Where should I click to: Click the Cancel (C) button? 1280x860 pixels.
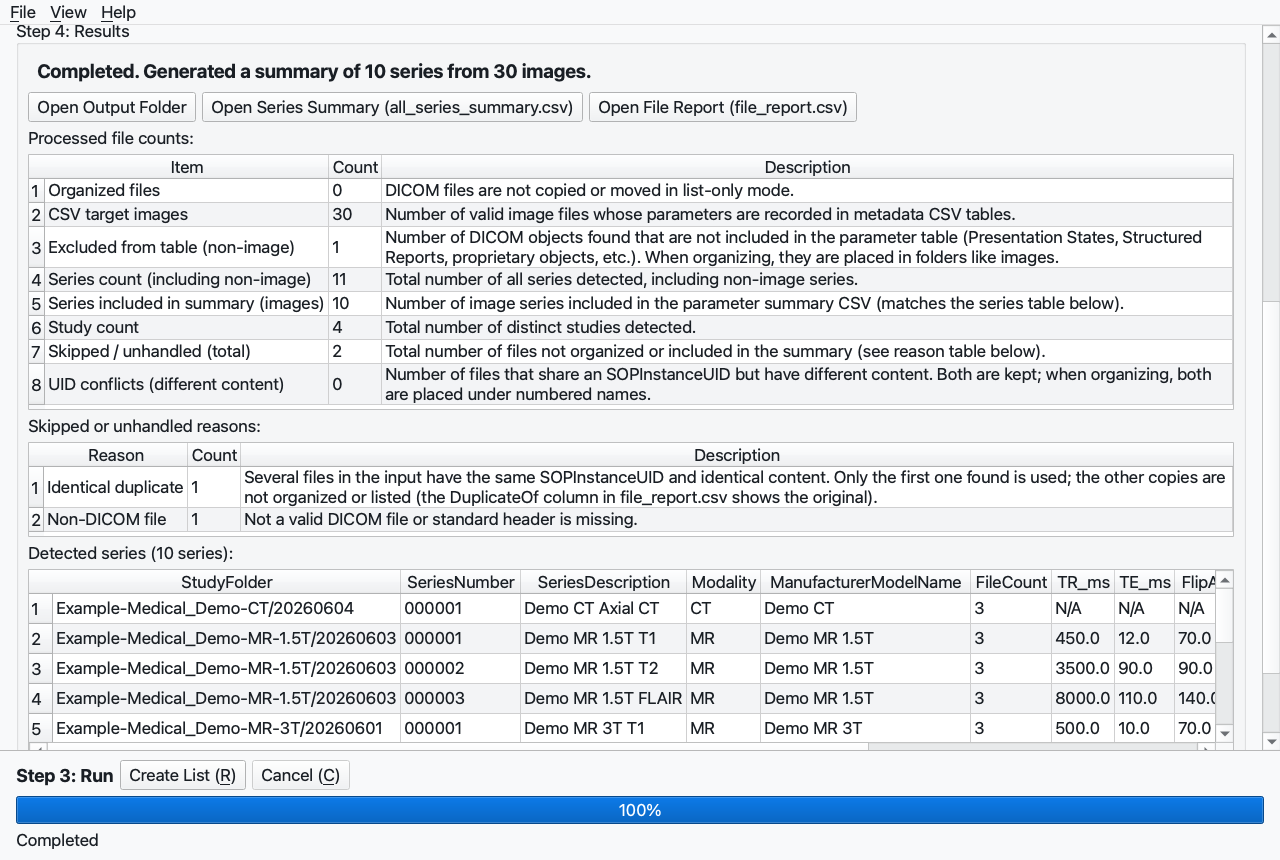point(301,775)
